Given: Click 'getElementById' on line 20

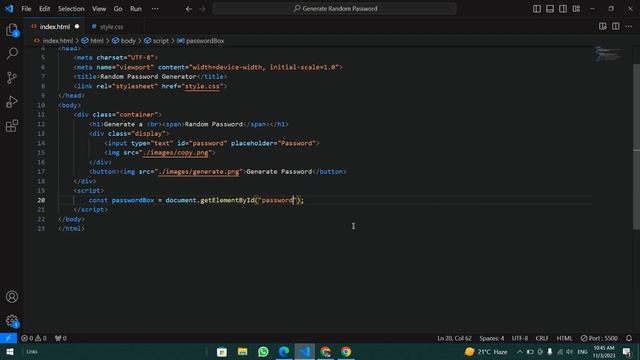Looking at the screenshot, I should 227,200.
